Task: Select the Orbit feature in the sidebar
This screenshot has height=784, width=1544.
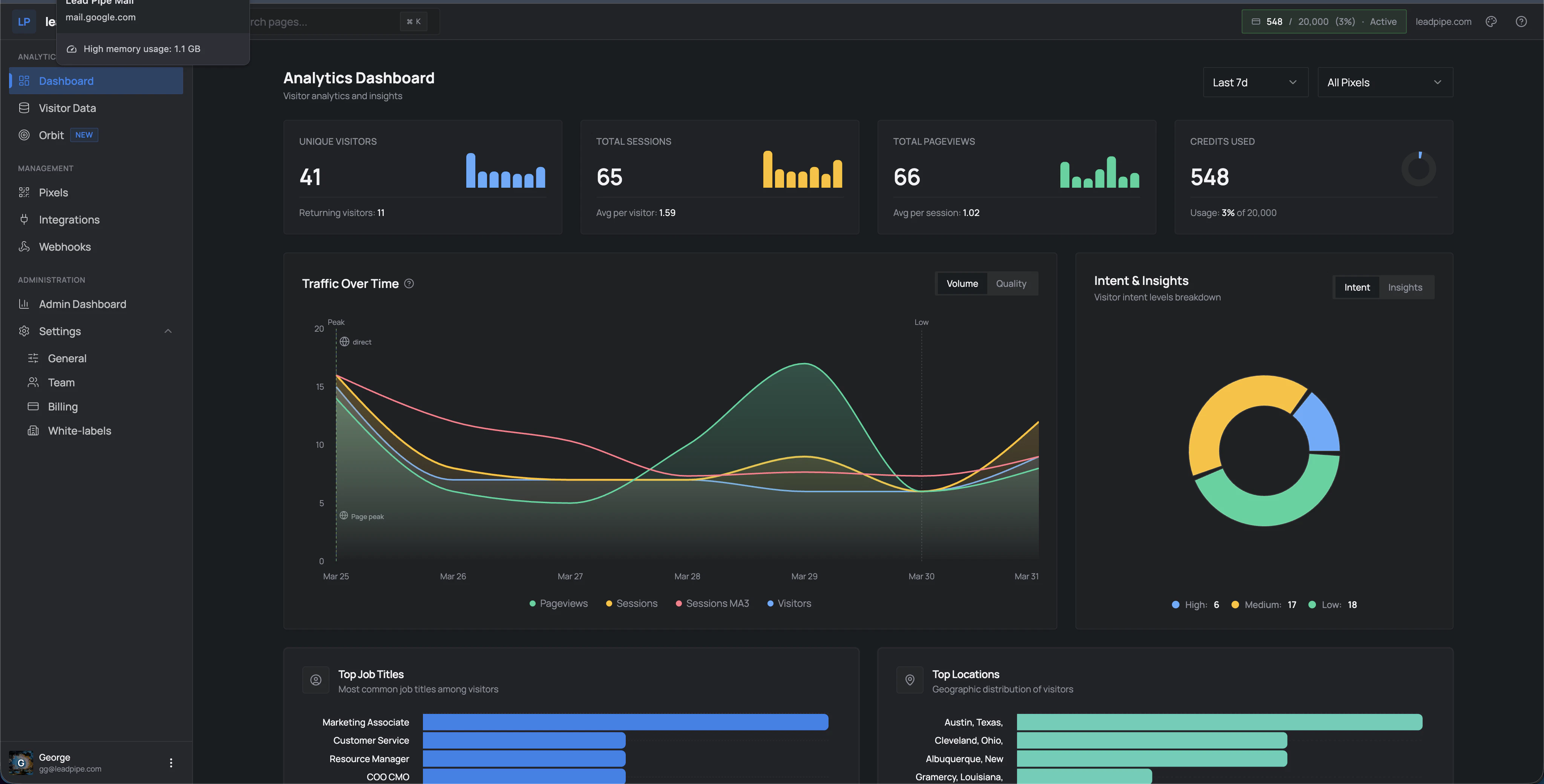Action: click(x=52, y=135)
